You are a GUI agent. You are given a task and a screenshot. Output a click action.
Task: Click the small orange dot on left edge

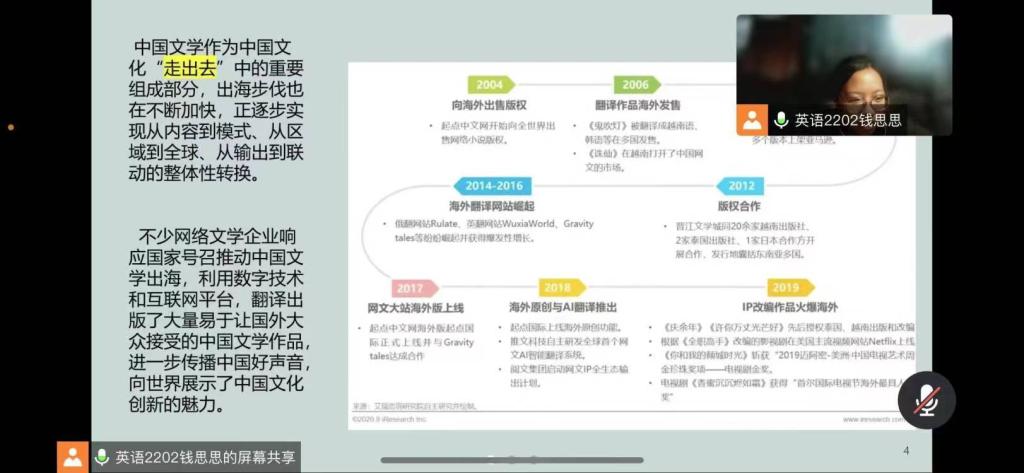[11, 127]
